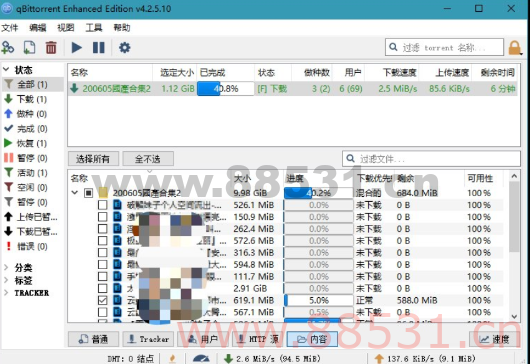Select the 完成 (0) status filter
Viewport: 530px width, 364px height.
[x=32, y=129]
